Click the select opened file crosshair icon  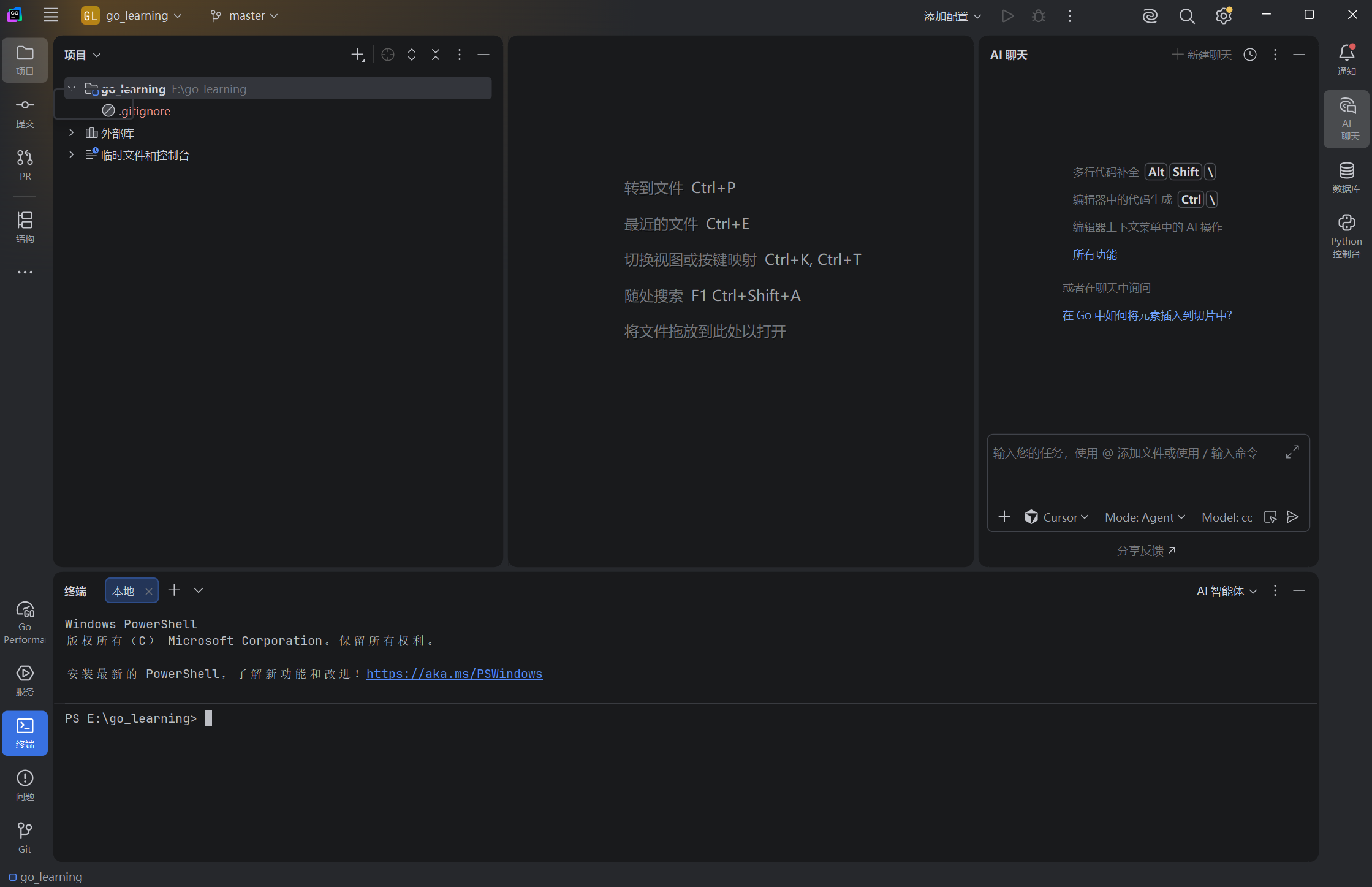(x=388, y=55)
